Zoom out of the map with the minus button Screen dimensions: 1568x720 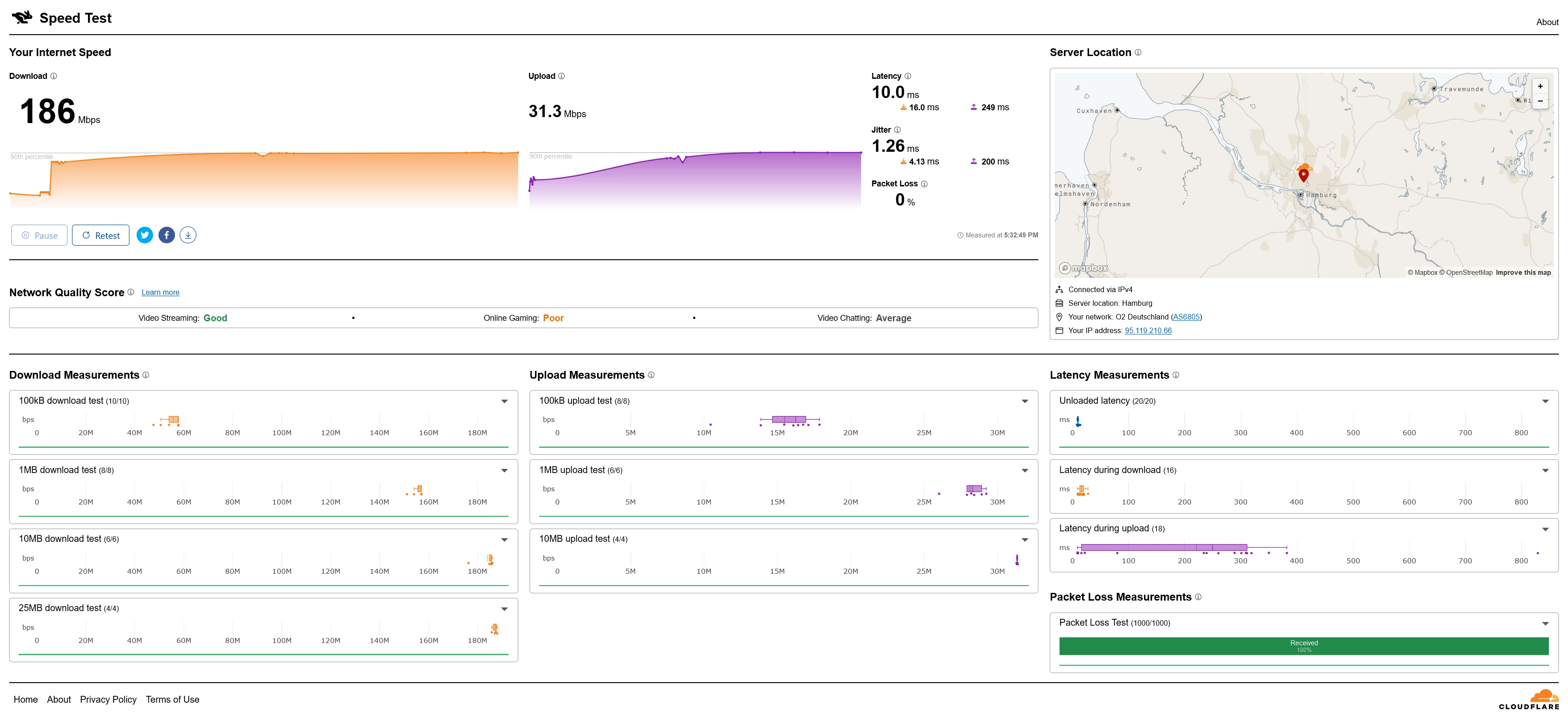[1540, 101]
